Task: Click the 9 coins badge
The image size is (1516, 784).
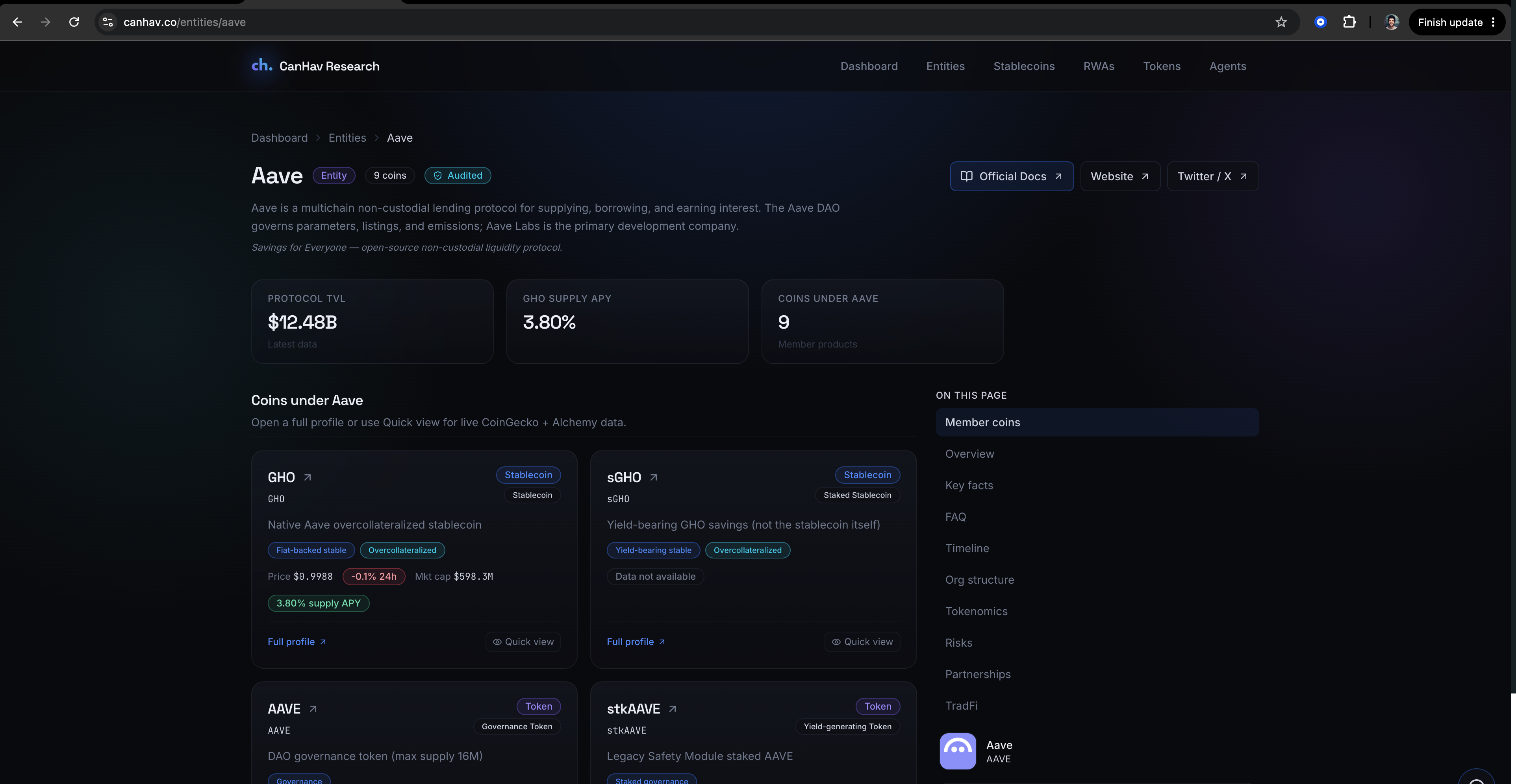Action: click(389, 175)
